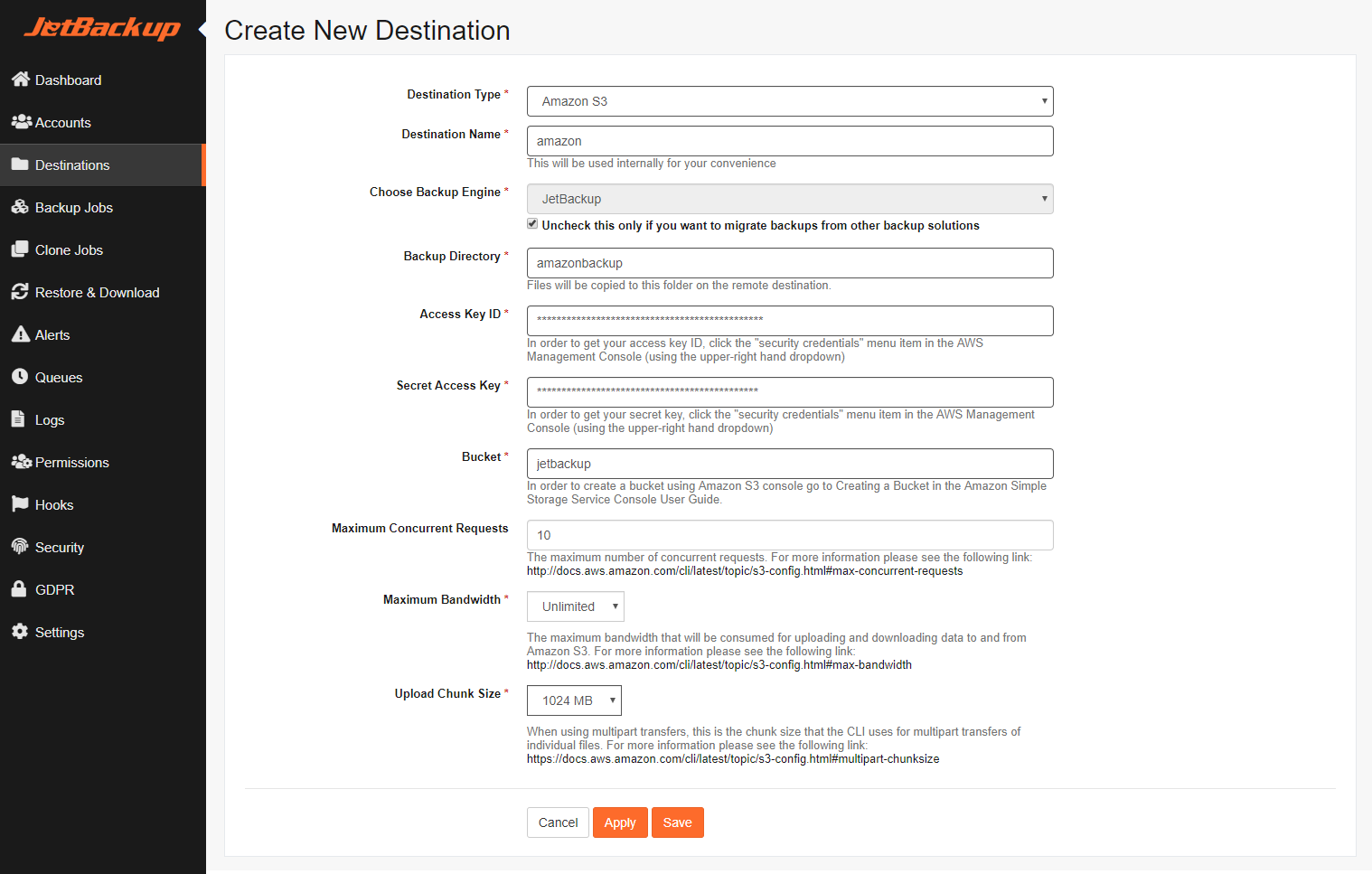The height and width of the screenshot is (874, 1372).
Task: Click the 'Upload Chunk Size' label
Action: (447, 693)
